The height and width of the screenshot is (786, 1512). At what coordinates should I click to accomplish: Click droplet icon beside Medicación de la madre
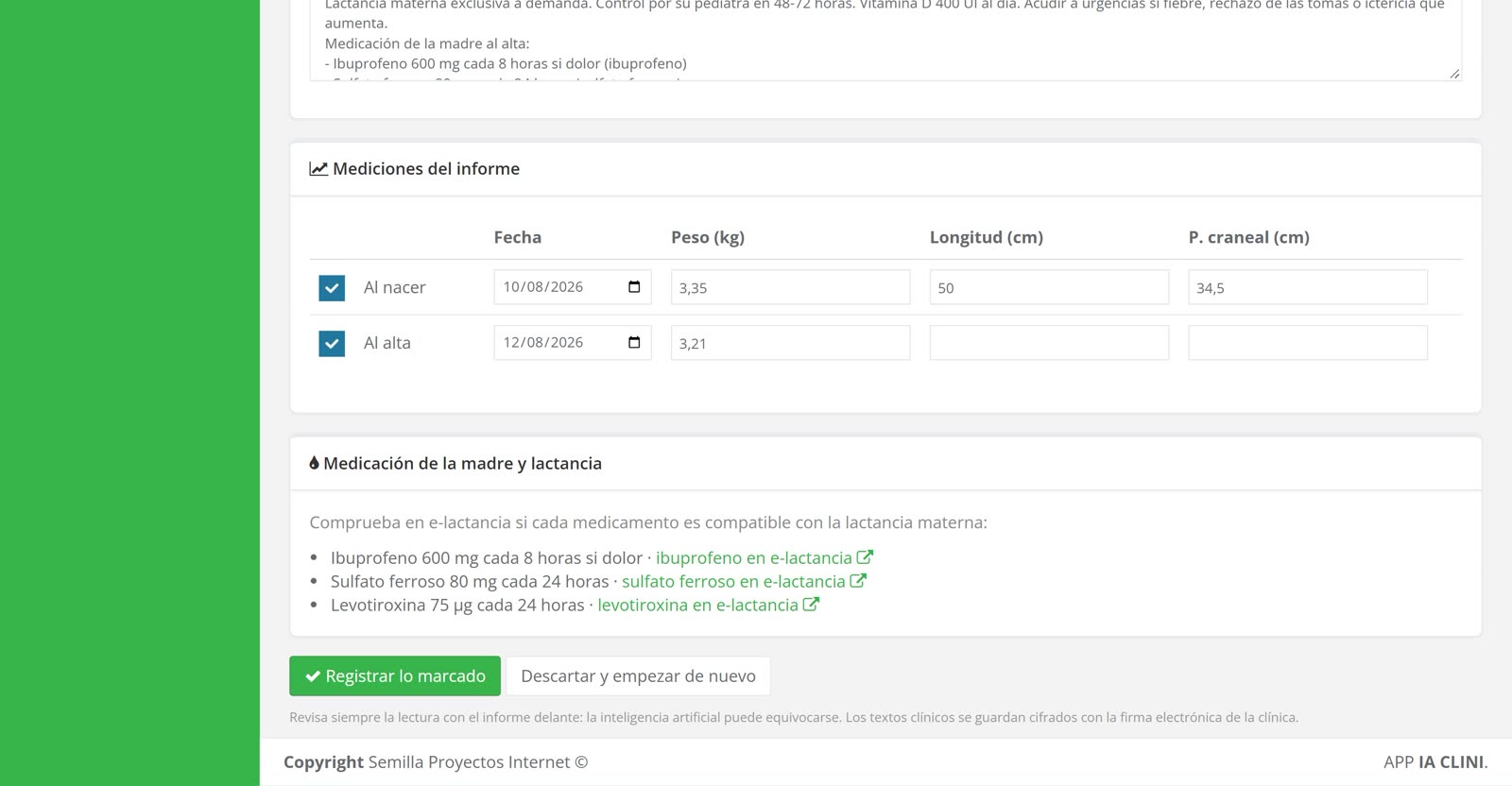pos(314,464)
